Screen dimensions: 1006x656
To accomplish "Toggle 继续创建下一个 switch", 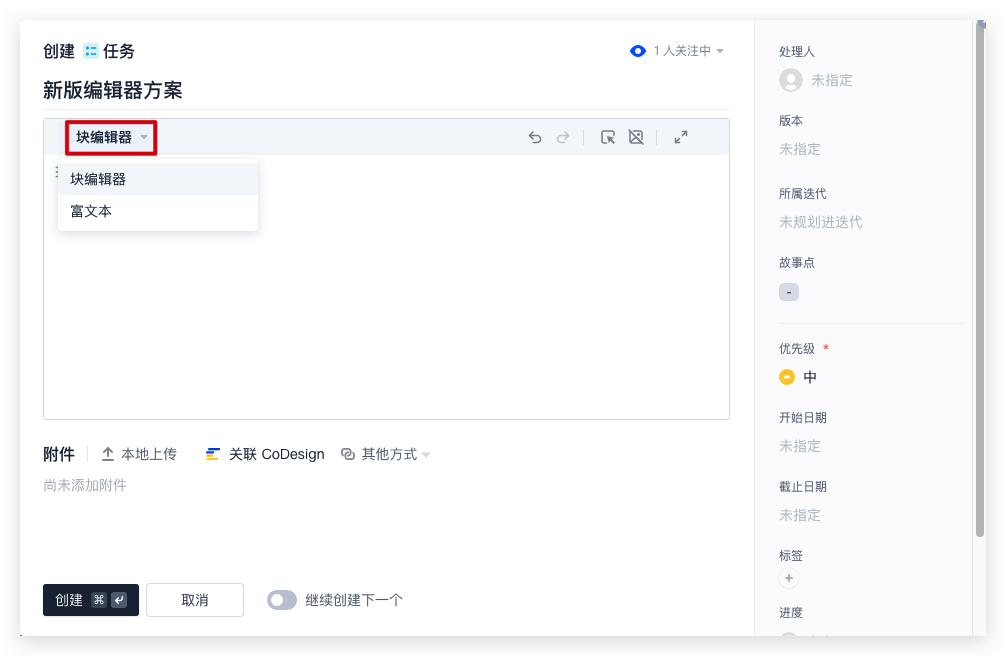I will tap(282, 600).
